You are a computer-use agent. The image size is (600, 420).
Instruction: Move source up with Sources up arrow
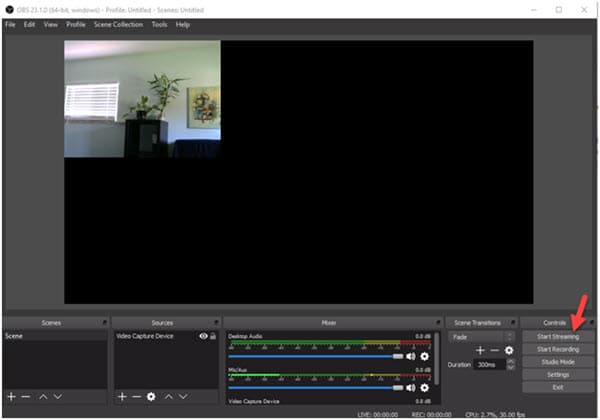pyautogui.click(x=169, y=397)
